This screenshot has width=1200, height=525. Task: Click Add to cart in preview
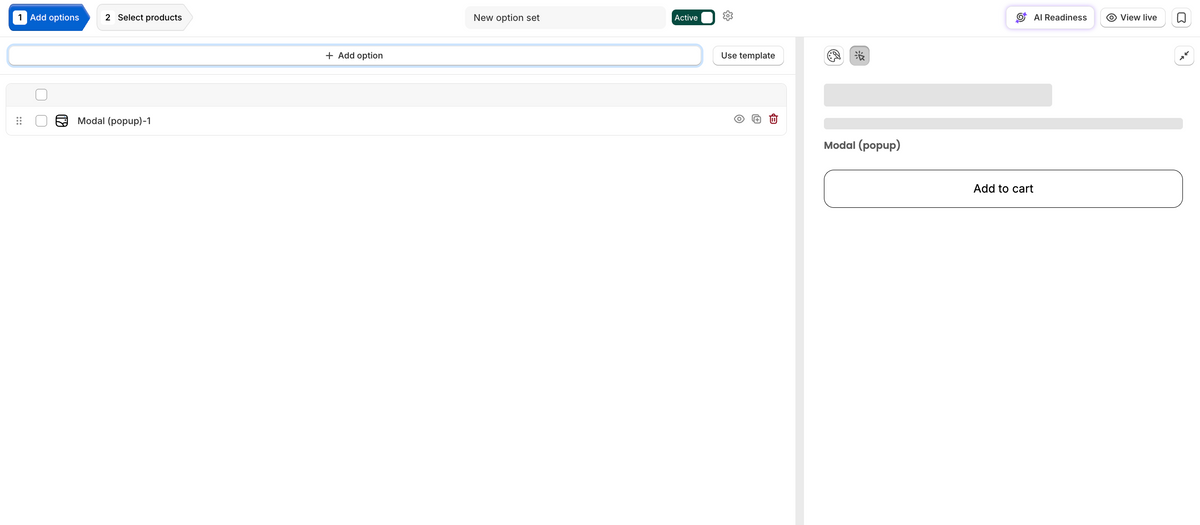click(1003, 189)
